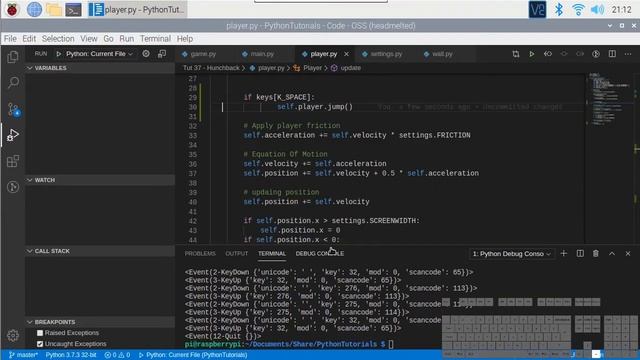This screenshot has width=640, height=360.
Task: Collapse the WATCH section
Action: coord(100,180)
